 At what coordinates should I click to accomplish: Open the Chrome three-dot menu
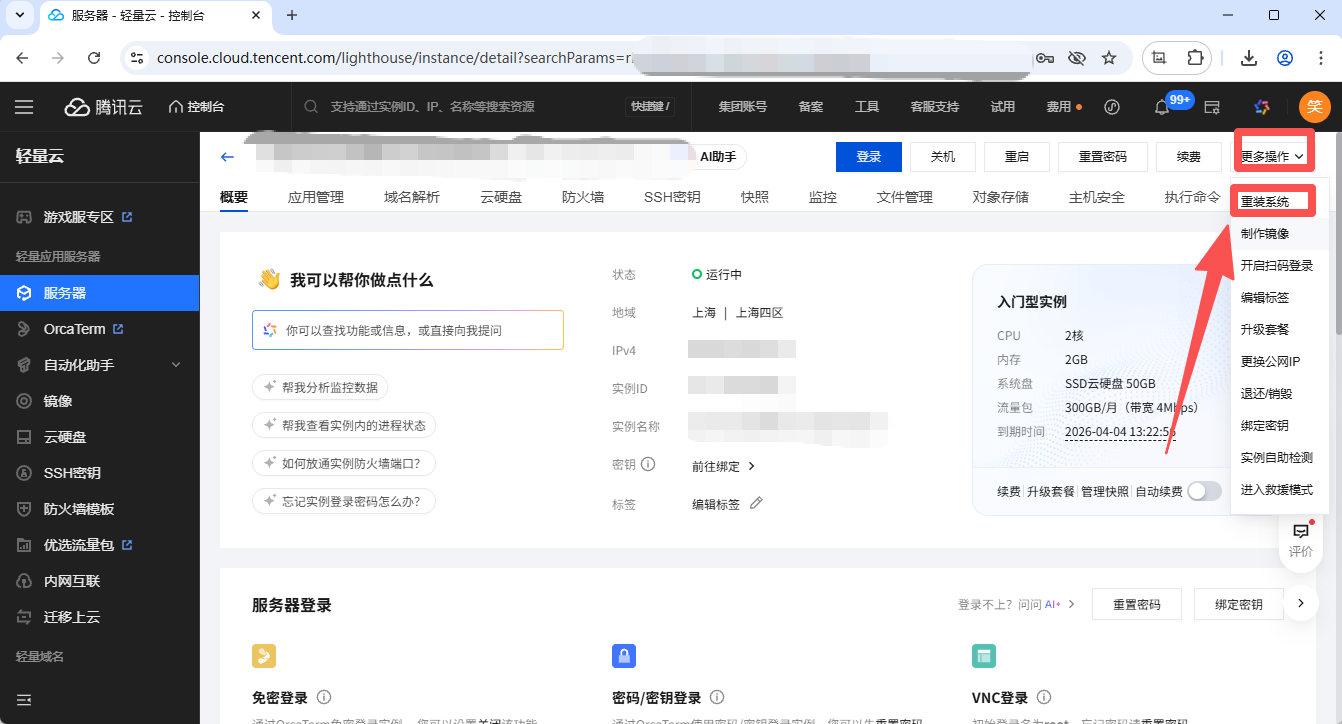1319,58
